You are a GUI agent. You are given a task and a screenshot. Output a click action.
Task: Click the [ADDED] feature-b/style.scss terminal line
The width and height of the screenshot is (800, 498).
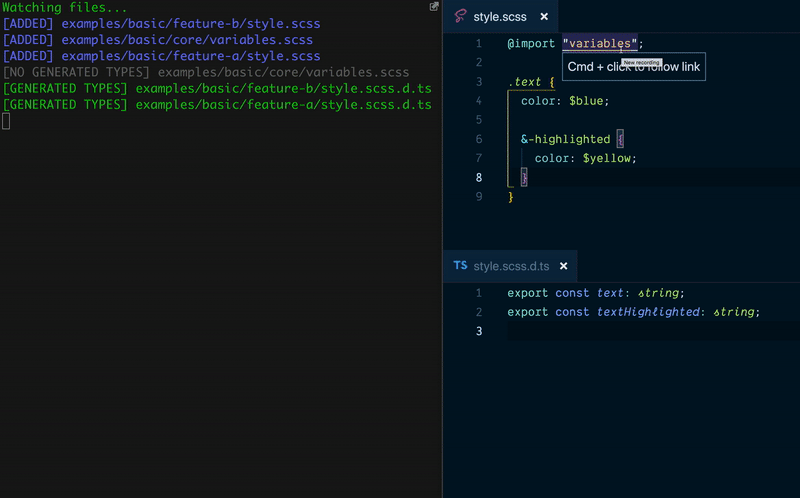(161, 24)
